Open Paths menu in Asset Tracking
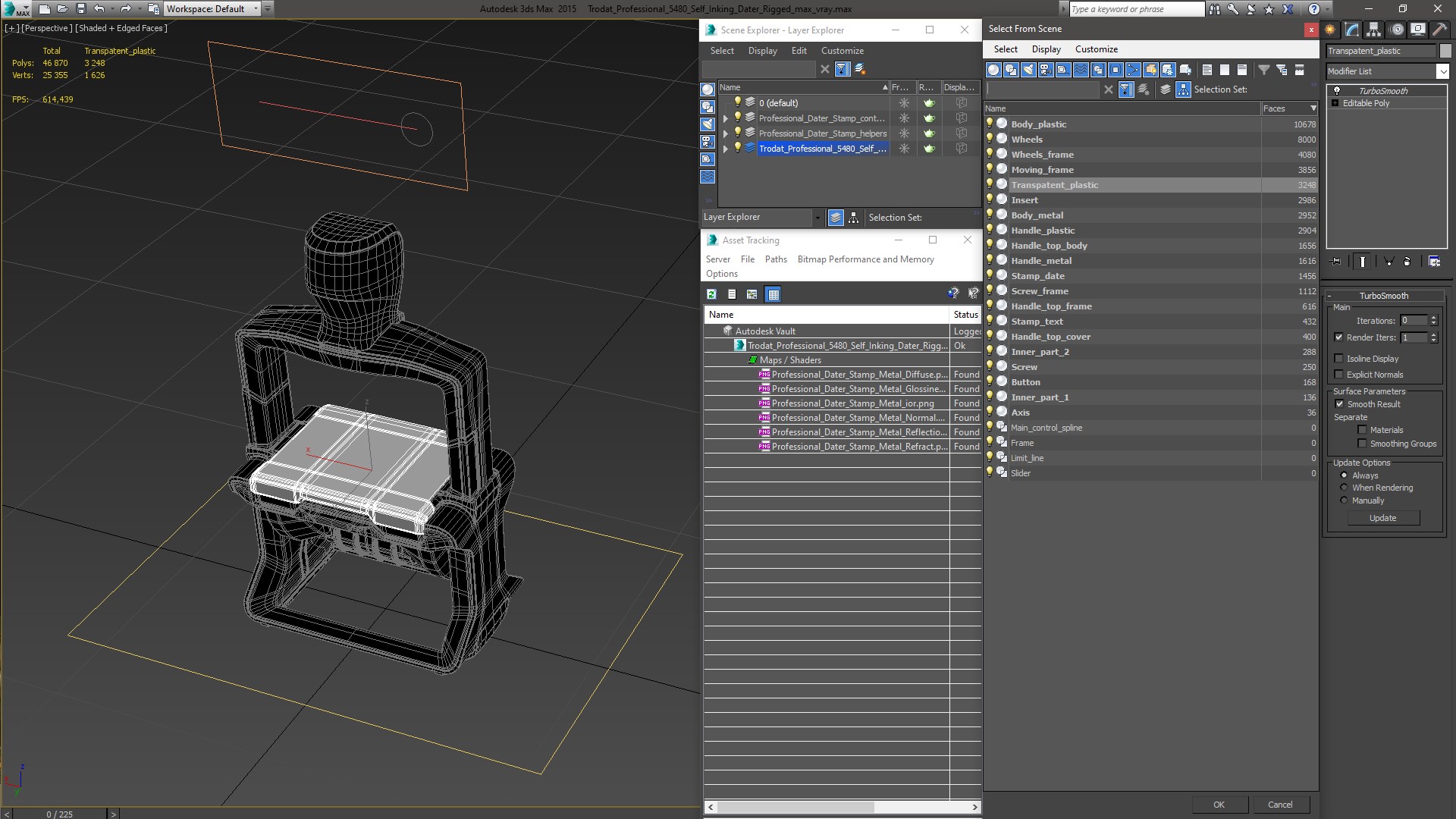The height and width of the screenshot is (819, 1456). (776, 259)
